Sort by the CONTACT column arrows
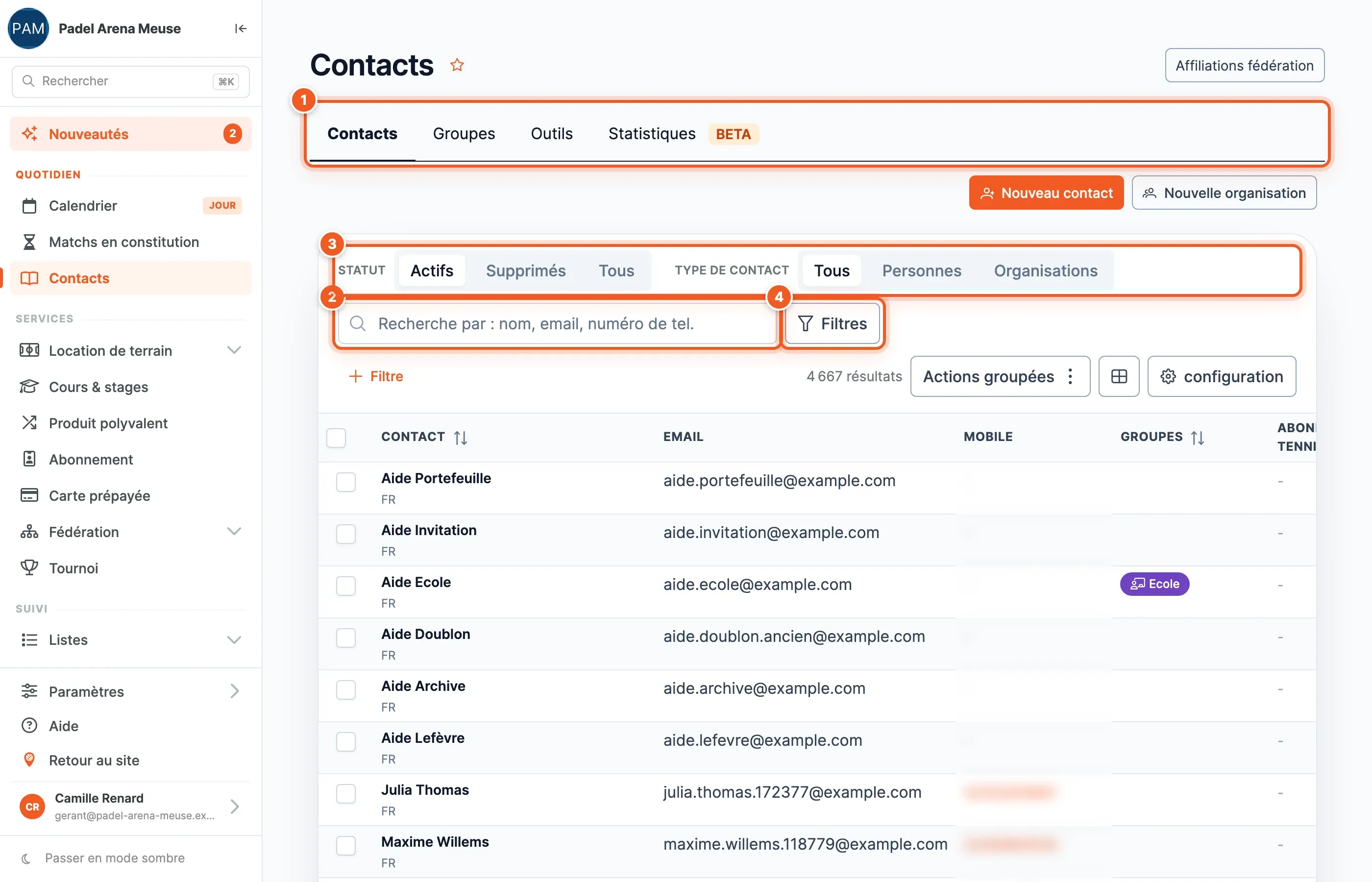 (461, 438)
